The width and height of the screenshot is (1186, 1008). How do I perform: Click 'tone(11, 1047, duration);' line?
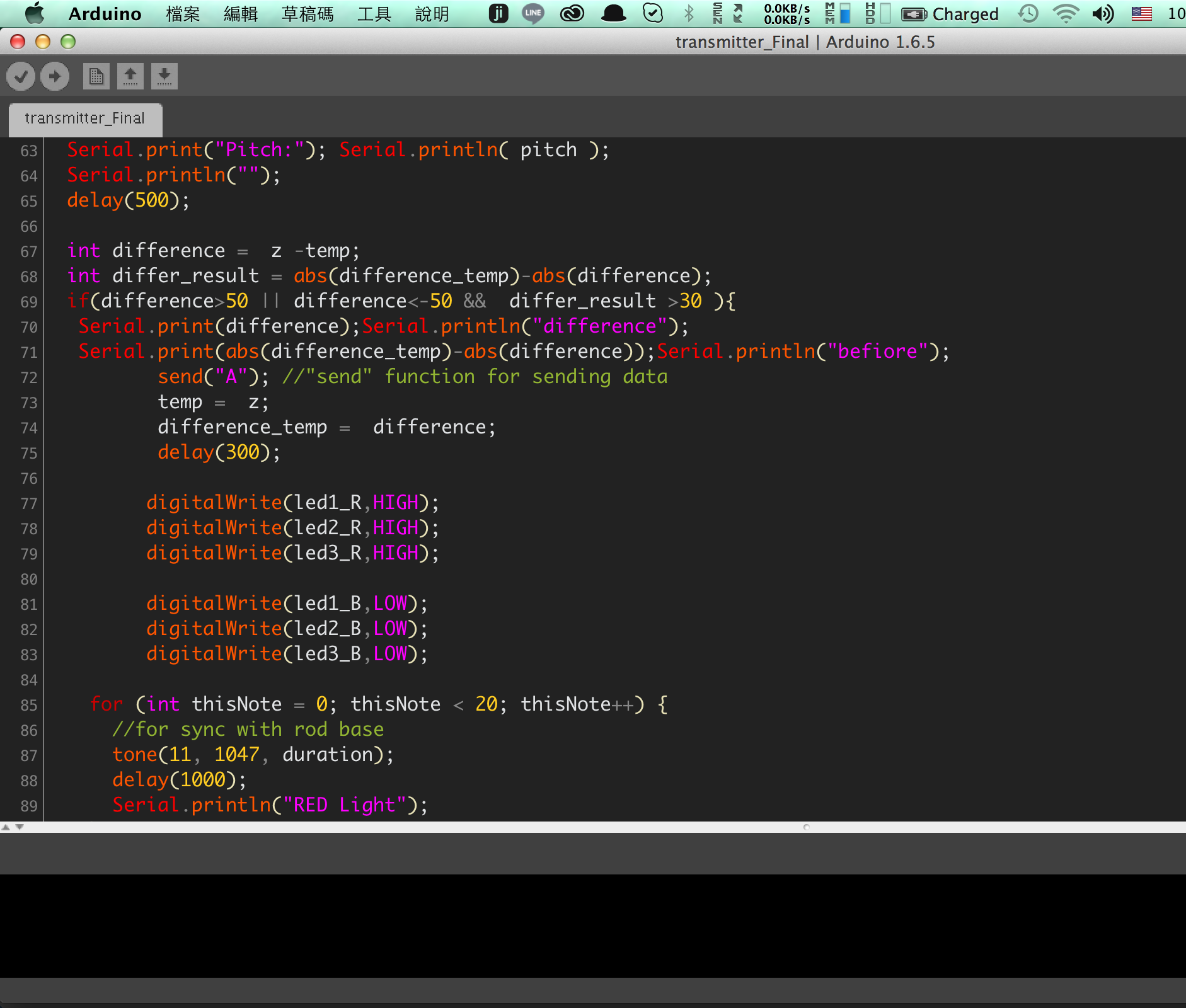(253, 755)
